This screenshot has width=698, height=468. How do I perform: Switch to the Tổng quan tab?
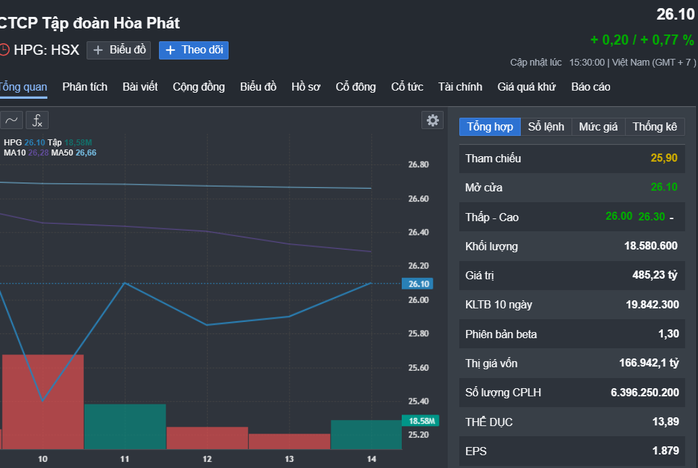click(x=23, y=87)
